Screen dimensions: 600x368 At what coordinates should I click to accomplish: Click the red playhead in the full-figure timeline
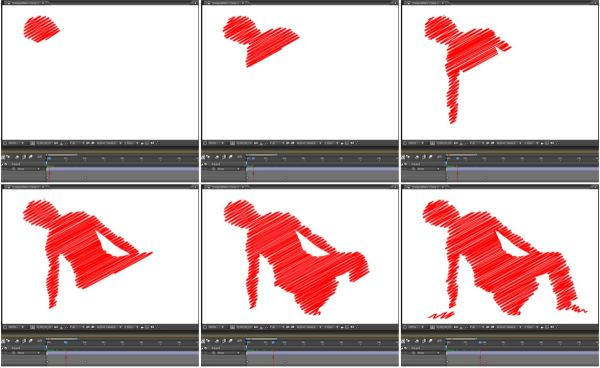[481, 358]
